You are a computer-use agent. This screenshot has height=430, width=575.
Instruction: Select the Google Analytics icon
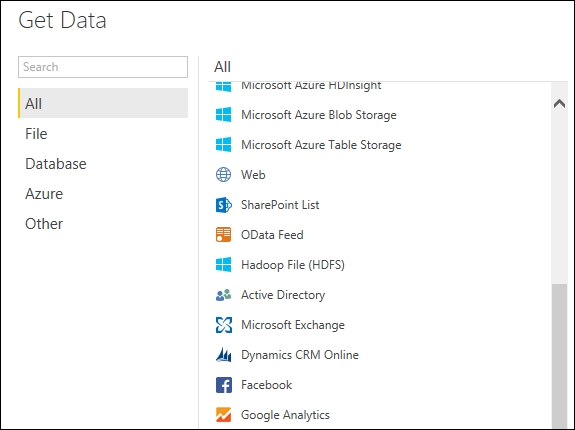pos(223,415)
